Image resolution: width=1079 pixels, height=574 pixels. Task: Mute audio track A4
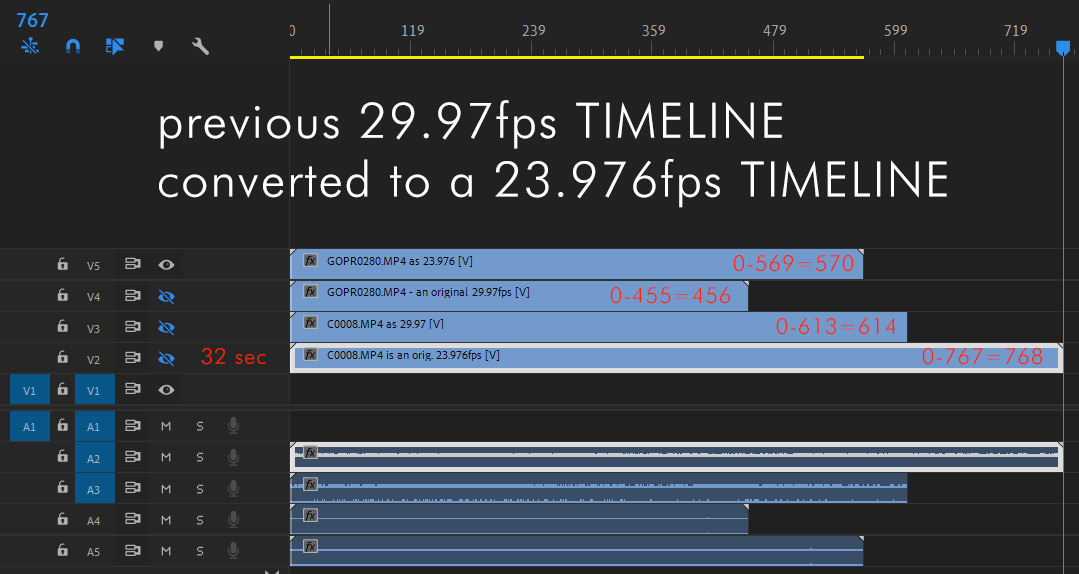pos(166,520)
